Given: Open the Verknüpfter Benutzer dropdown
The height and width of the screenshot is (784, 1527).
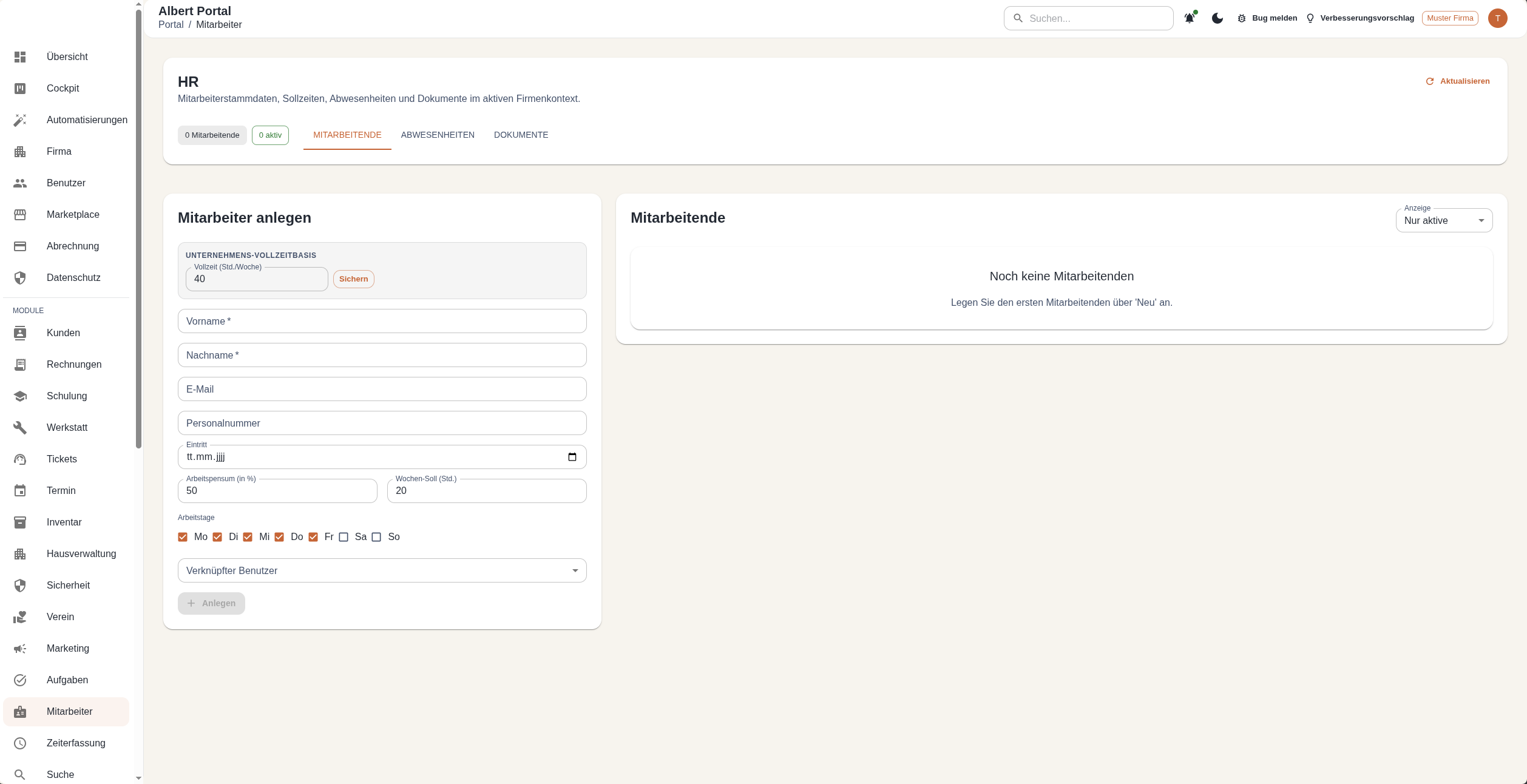Looking at the screenshot, I should click(382, 570).
